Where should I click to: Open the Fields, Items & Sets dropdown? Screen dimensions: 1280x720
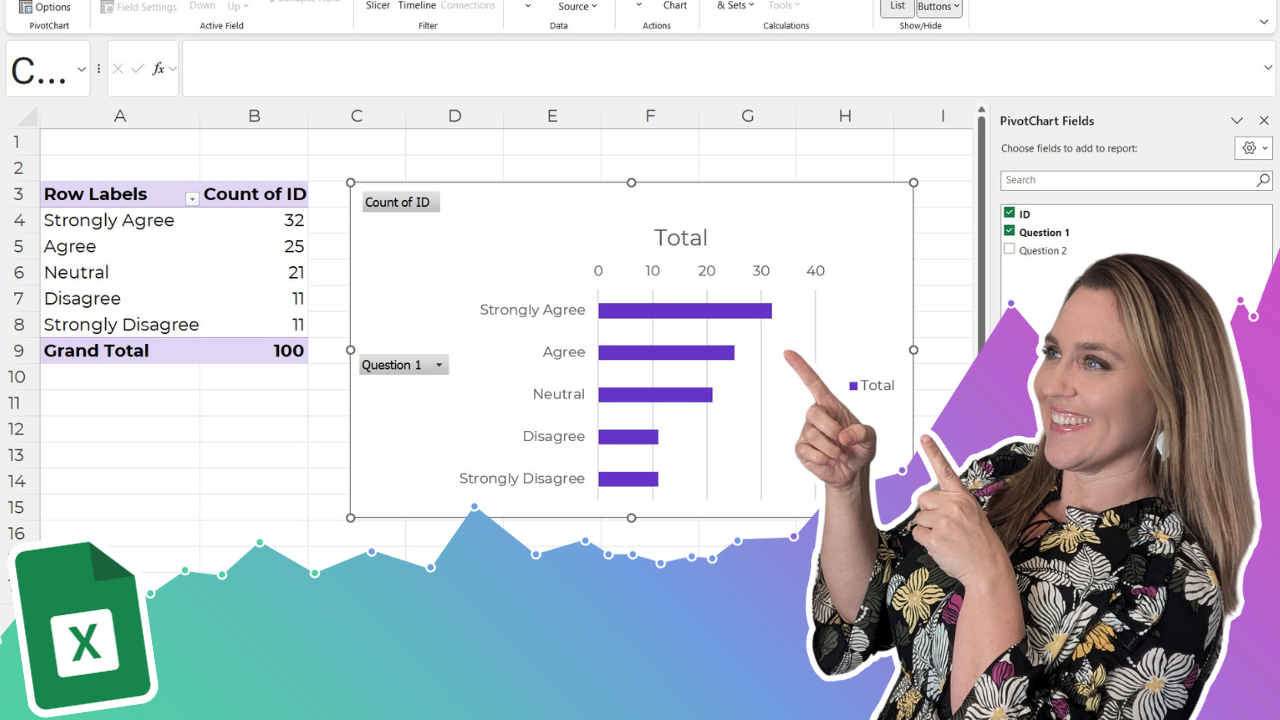click(x=736, y=6)
